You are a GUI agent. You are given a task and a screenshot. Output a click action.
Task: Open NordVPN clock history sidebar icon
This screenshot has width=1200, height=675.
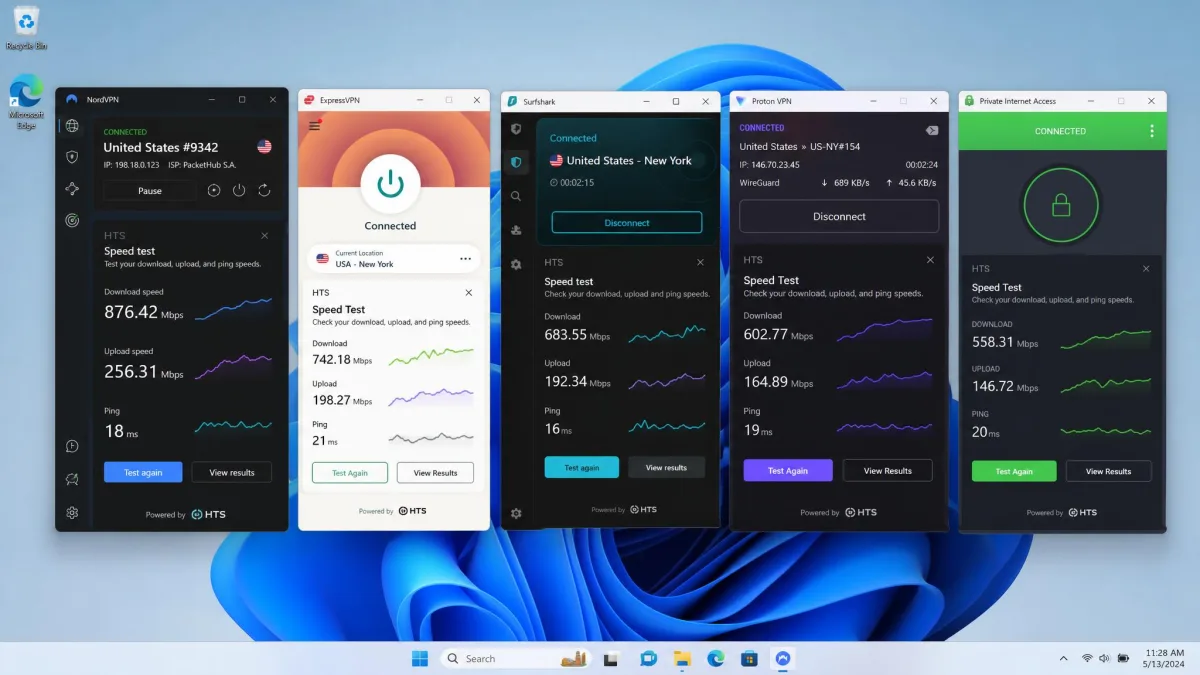(72, 446)
